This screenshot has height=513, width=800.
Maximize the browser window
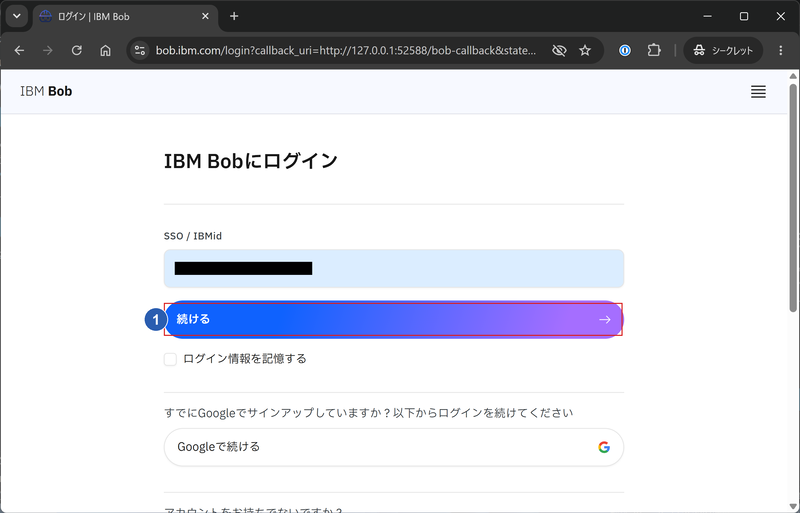(x=744, y=16)
